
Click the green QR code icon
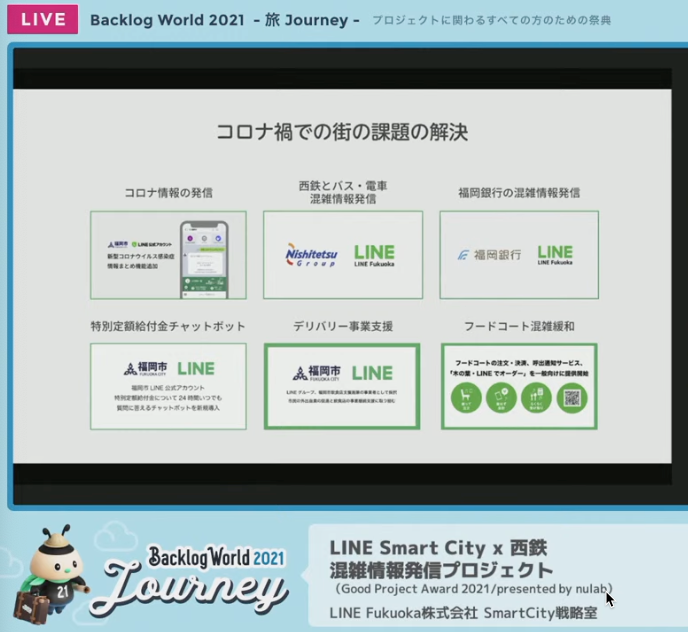572,398
